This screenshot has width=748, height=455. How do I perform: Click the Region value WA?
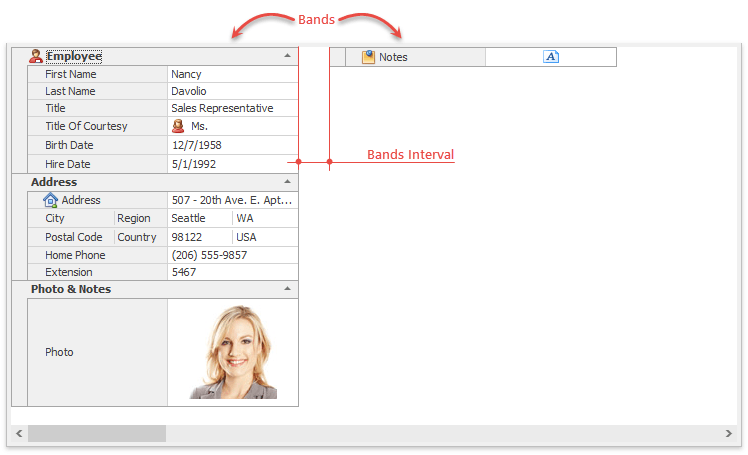[245, 218]
